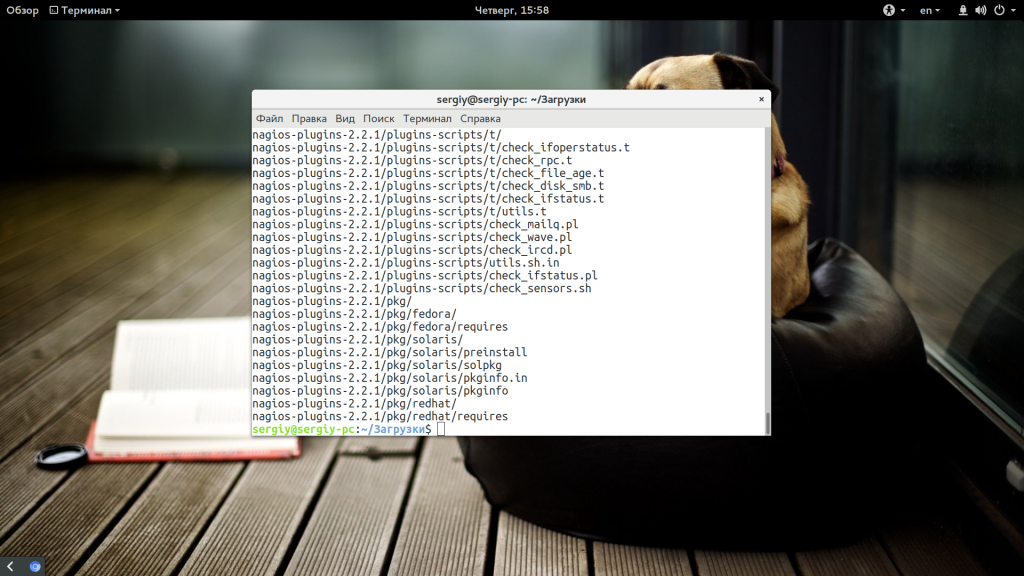Image resolution: width=1024 pixels, height=576 pixels.
Task: Close the terminal window
Action: (761, 99)
